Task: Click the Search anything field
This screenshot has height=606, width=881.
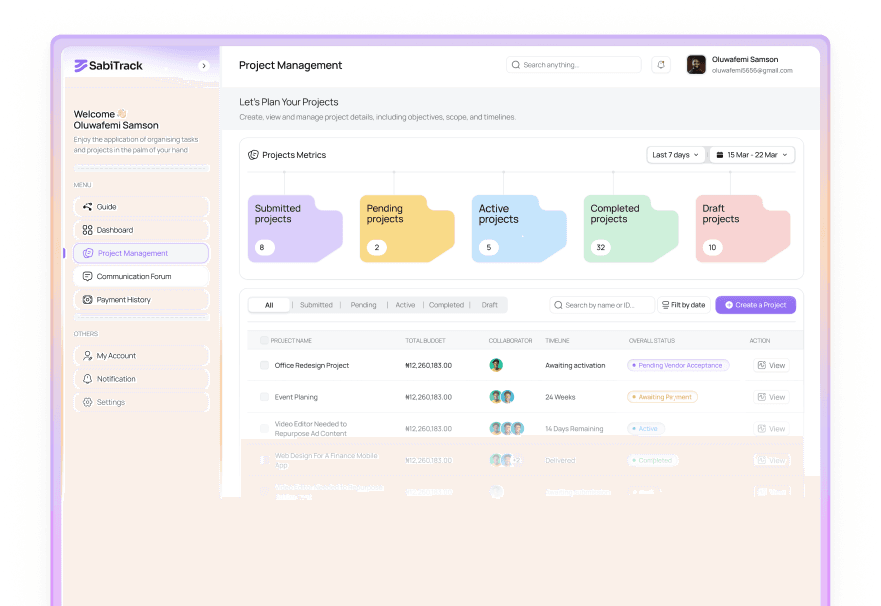Action: point(574,65)
